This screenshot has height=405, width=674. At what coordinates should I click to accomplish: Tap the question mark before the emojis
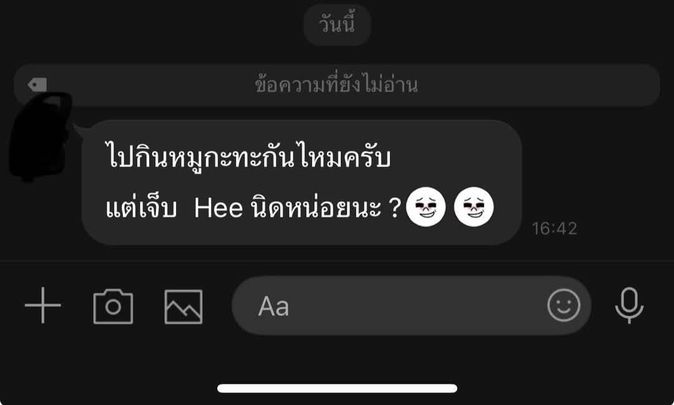tap(394, 208)
